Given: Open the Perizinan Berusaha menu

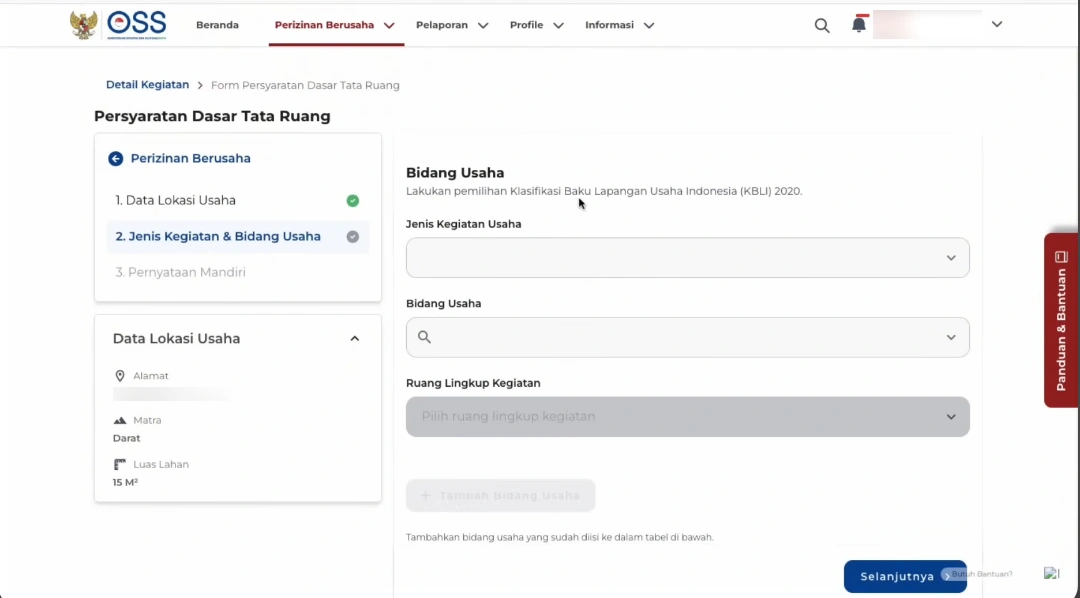Looking at the screenshot, I should click(335, 25).
